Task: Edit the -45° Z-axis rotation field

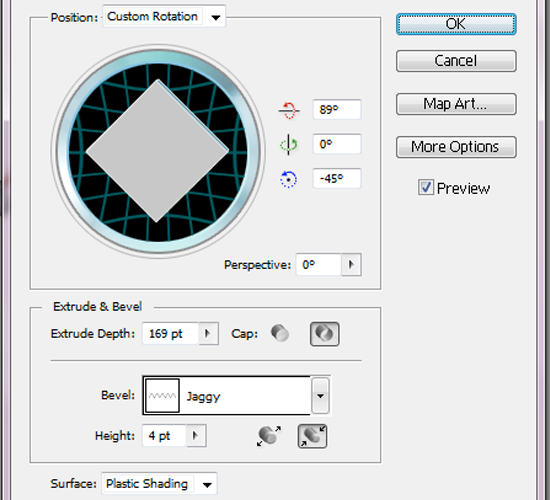Action: coord(337,179)
